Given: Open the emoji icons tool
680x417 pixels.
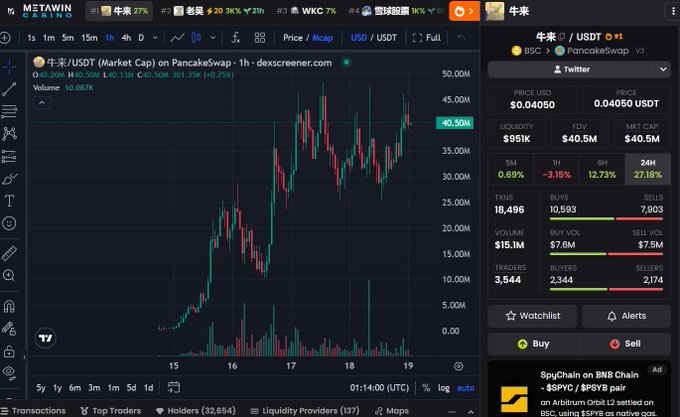Looking at the screenshot, I should pos(9,223).
